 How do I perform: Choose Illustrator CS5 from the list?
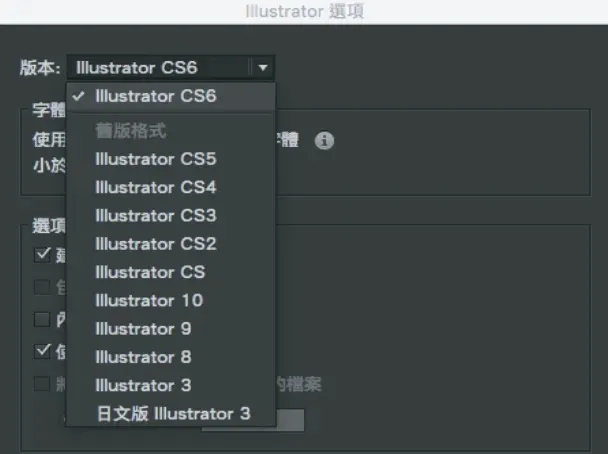pos(155,159)
